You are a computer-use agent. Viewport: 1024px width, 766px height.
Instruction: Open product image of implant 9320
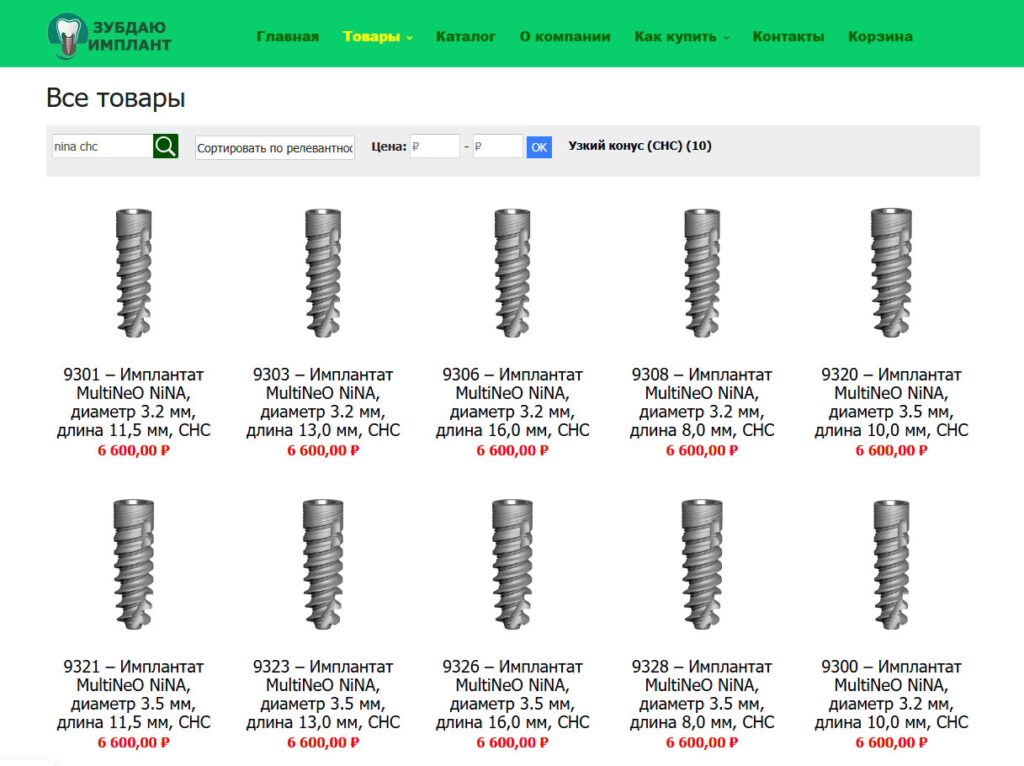coord(891,274)
